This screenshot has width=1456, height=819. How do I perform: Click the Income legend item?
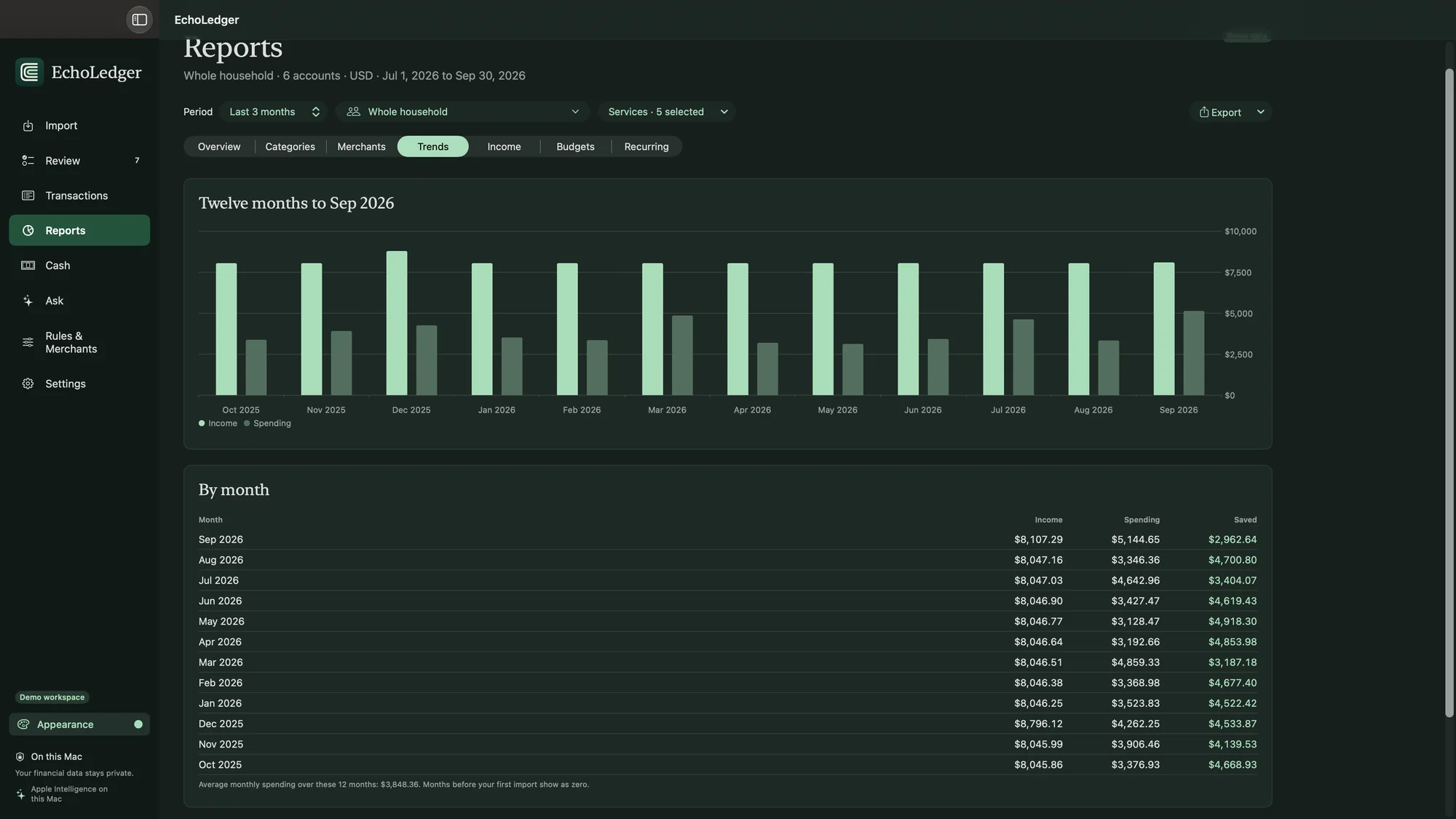218,424
